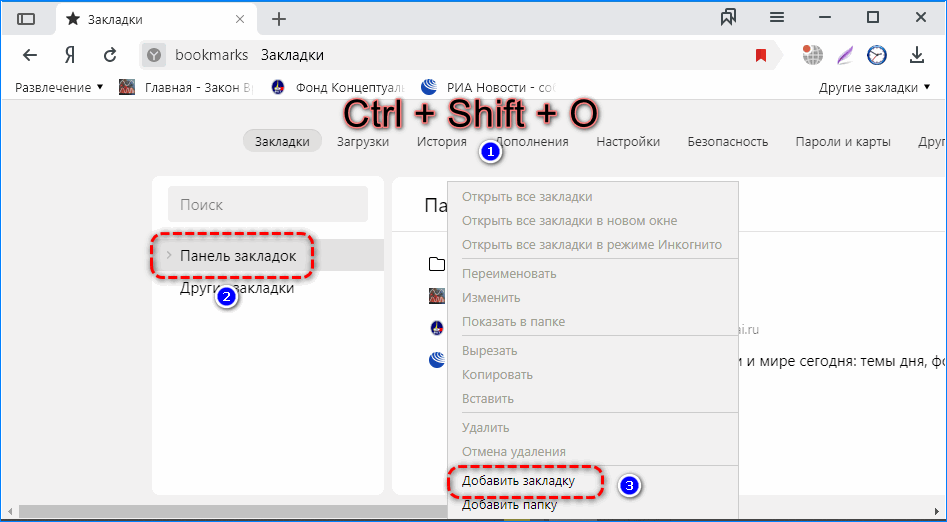
Task: Choose Добавить закладку in context menu
Action: (518, 481)
